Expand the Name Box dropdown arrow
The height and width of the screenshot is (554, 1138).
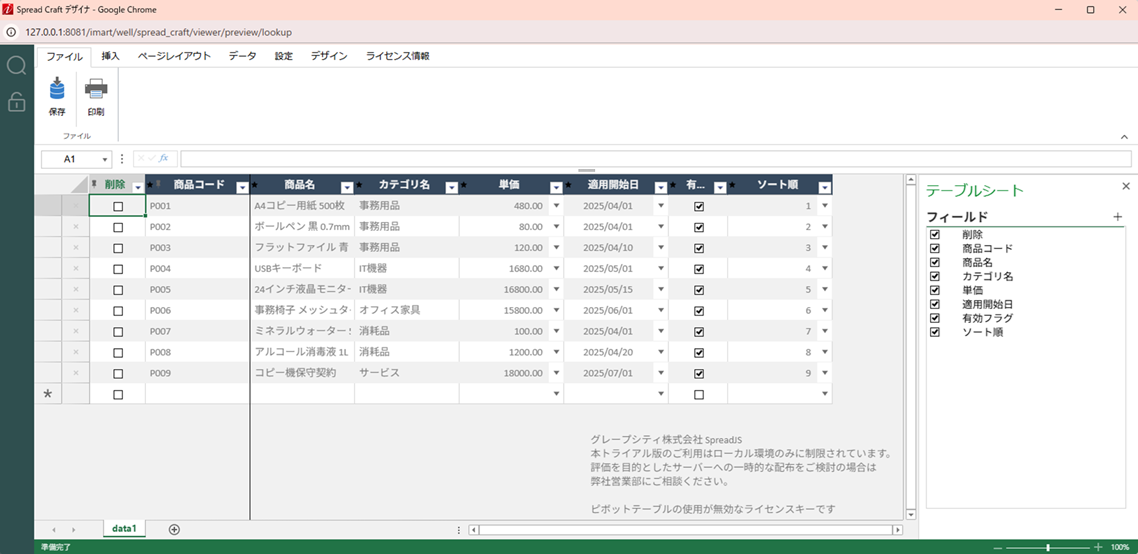[x=105, y=159]
